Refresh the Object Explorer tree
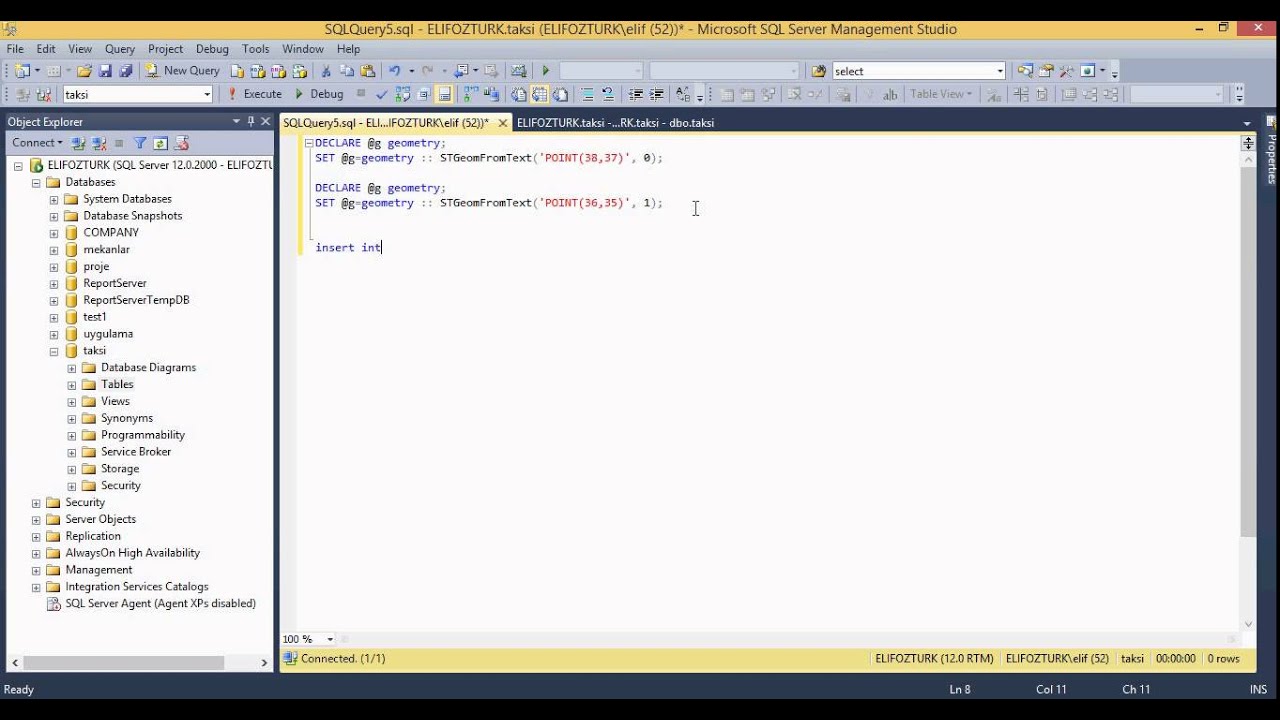The width and height of the screenshot is (1280, 720). click(160, 143)
